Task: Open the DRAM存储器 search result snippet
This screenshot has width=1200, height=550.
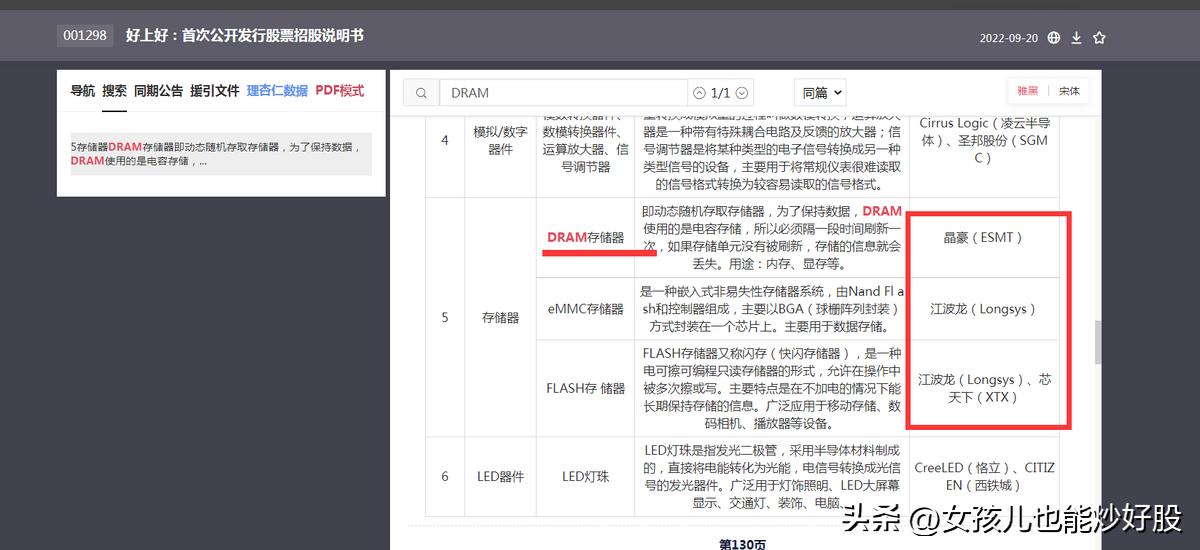Action: 221,154
